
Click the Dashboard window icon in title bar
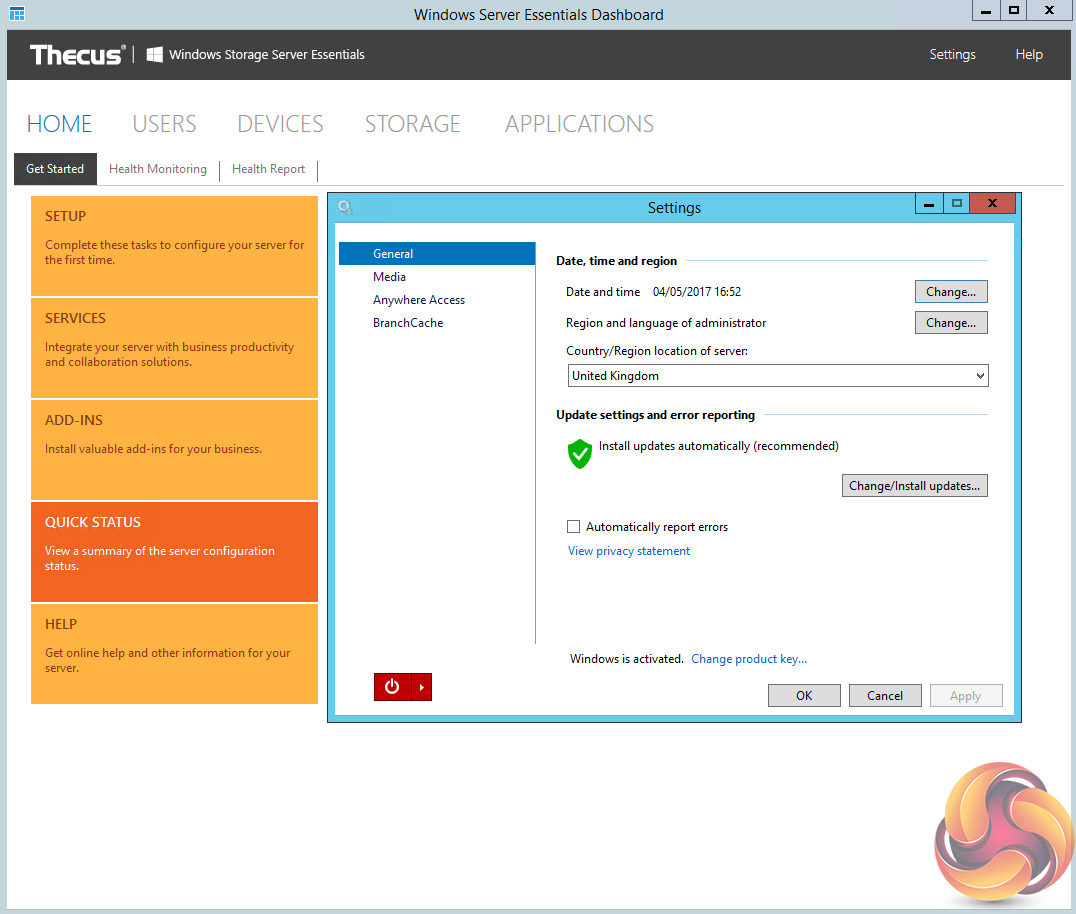[x=17, y=13]
